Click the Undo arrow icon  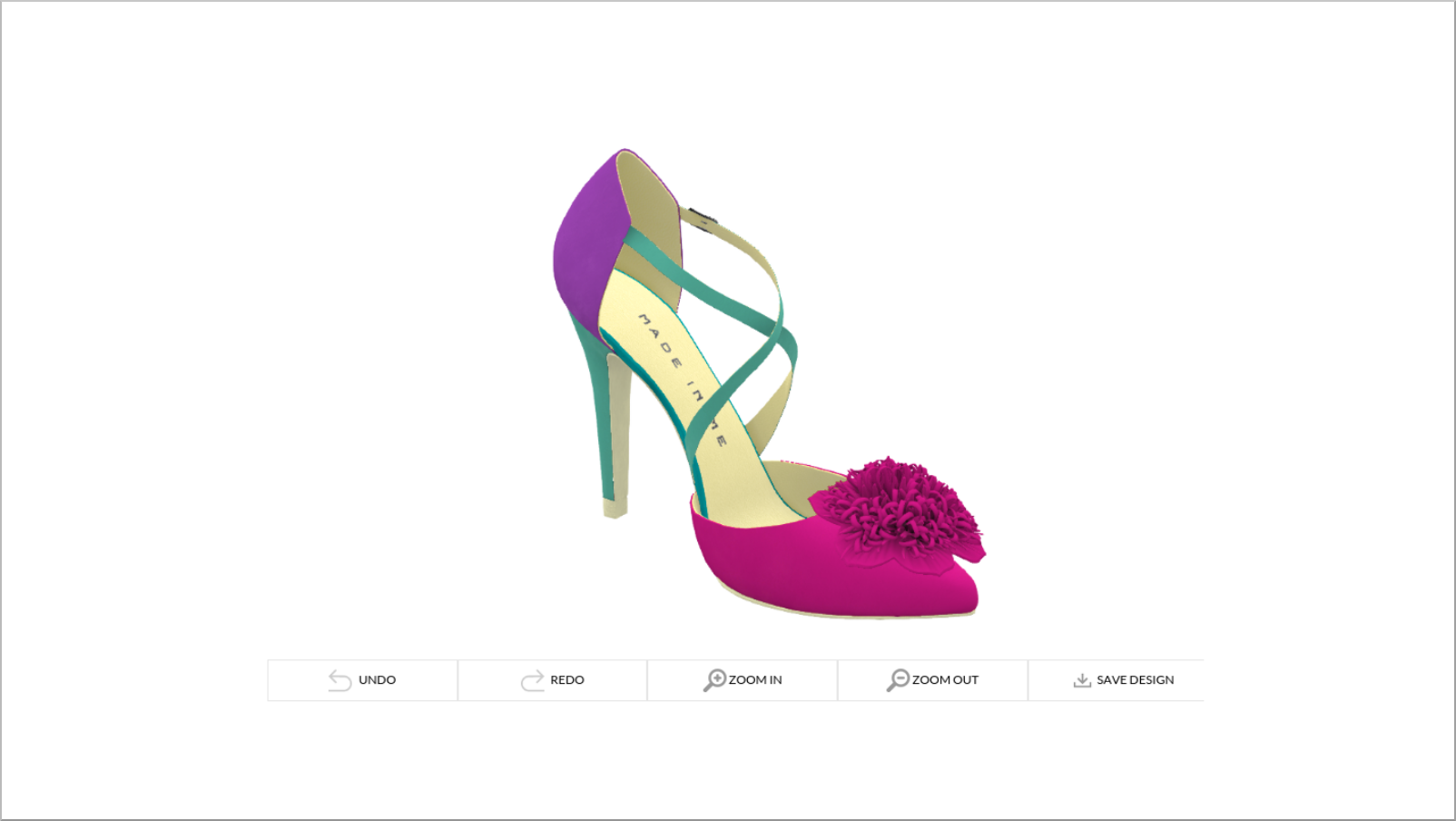click(x=339, y=680)
